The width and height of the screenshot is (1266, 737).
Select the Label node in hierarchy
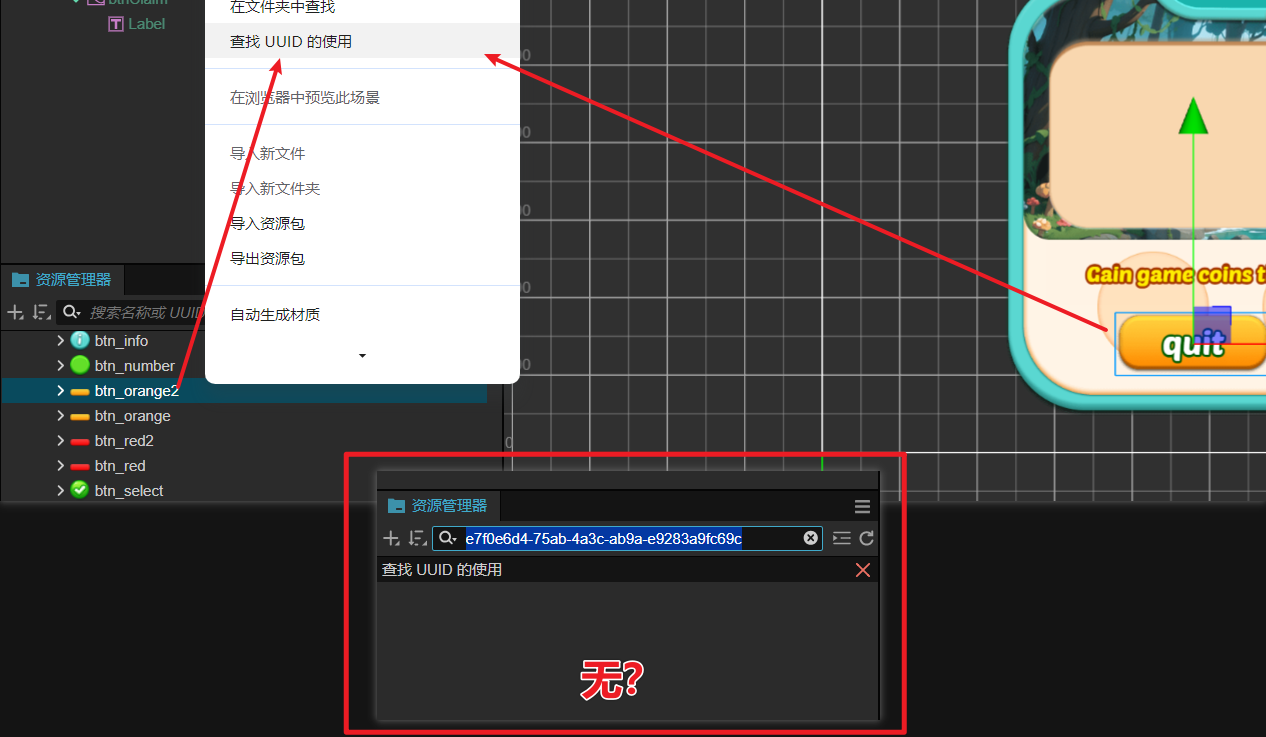pos(147,23)
